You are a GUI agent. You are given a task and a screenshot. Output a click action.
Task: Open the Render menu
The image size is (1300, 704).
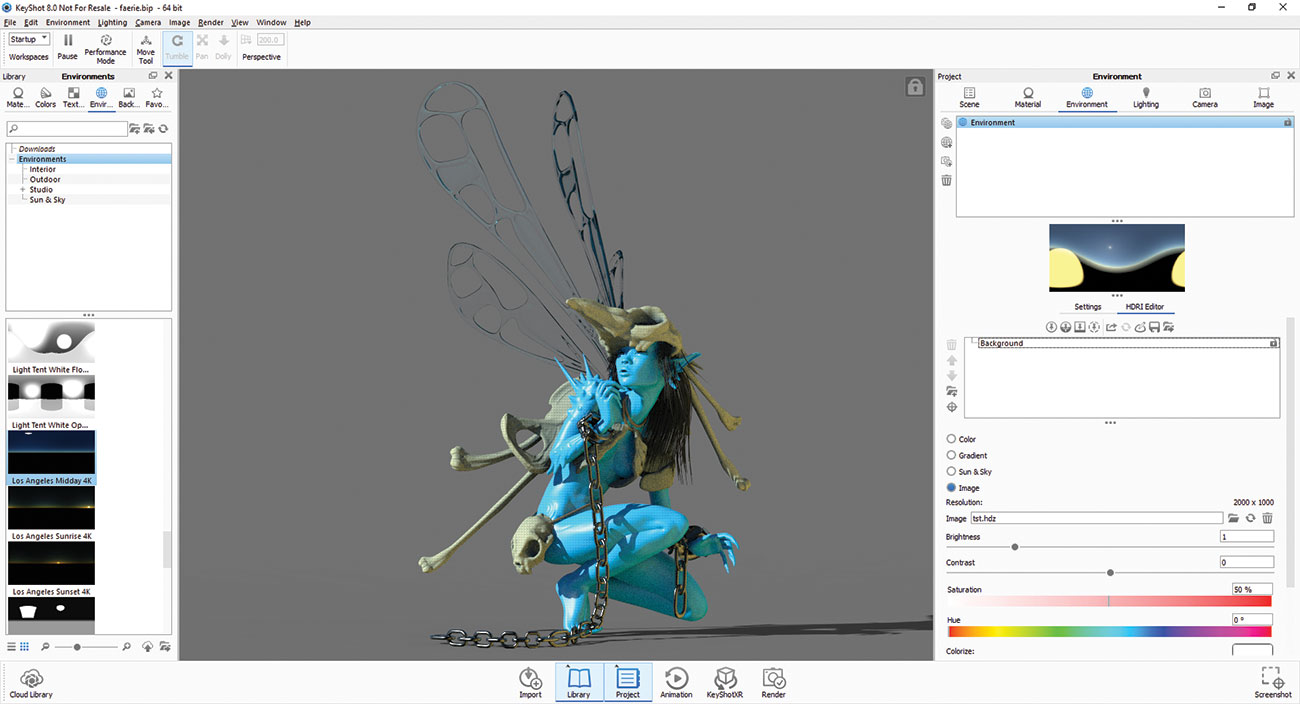pos(211,22)
